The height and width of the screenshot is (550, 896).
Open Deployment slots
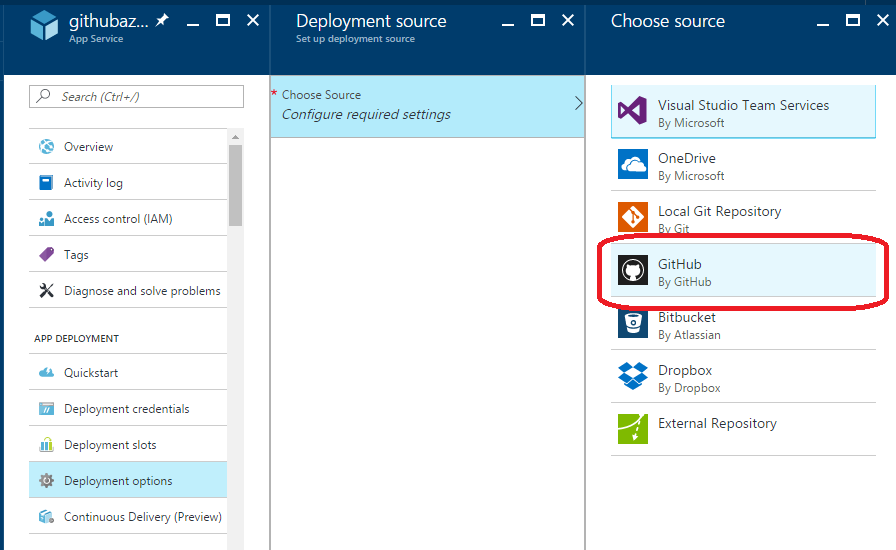coord(128,445)
